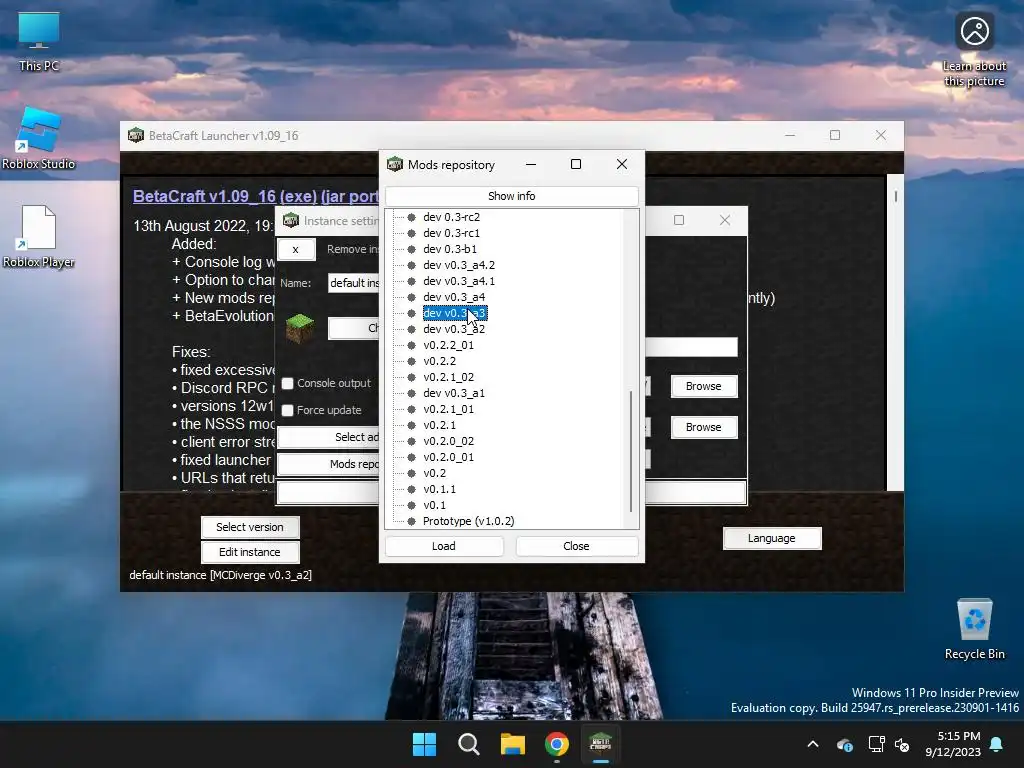1024x768 pixels.
Task: Open BetaCraft v1.09_16 (exe) link
Action: [255, 196]
